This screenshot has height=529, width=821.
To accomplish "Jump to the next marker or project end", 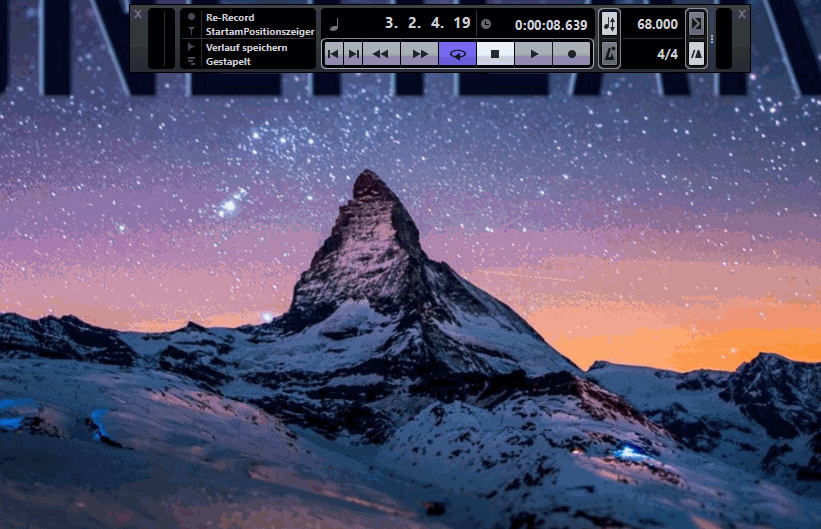I will point(354,54).
